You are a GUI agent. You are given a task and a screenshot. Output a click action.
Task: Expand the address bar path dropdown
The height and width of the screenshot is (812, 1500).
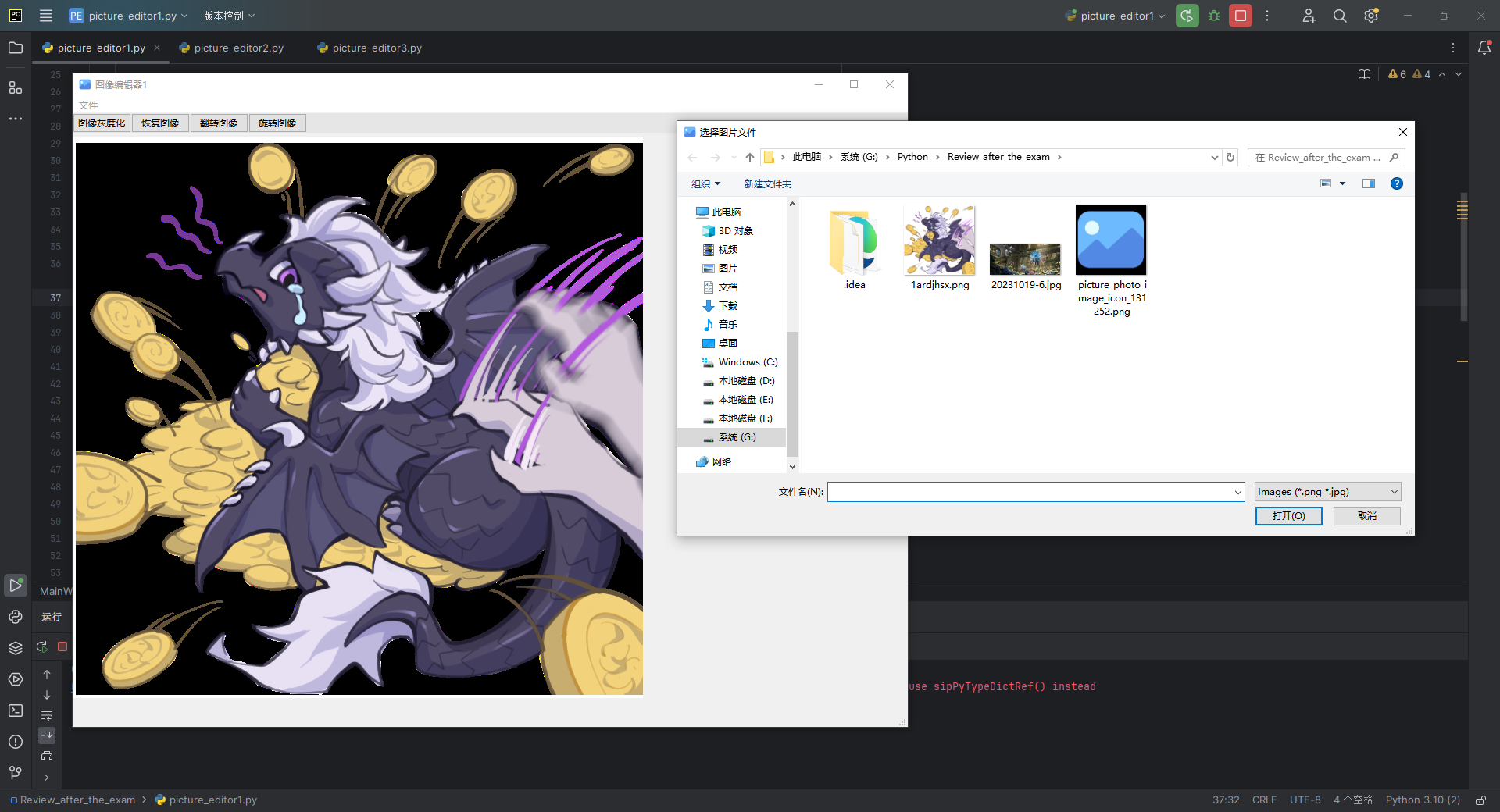[x=1214, y=157]
